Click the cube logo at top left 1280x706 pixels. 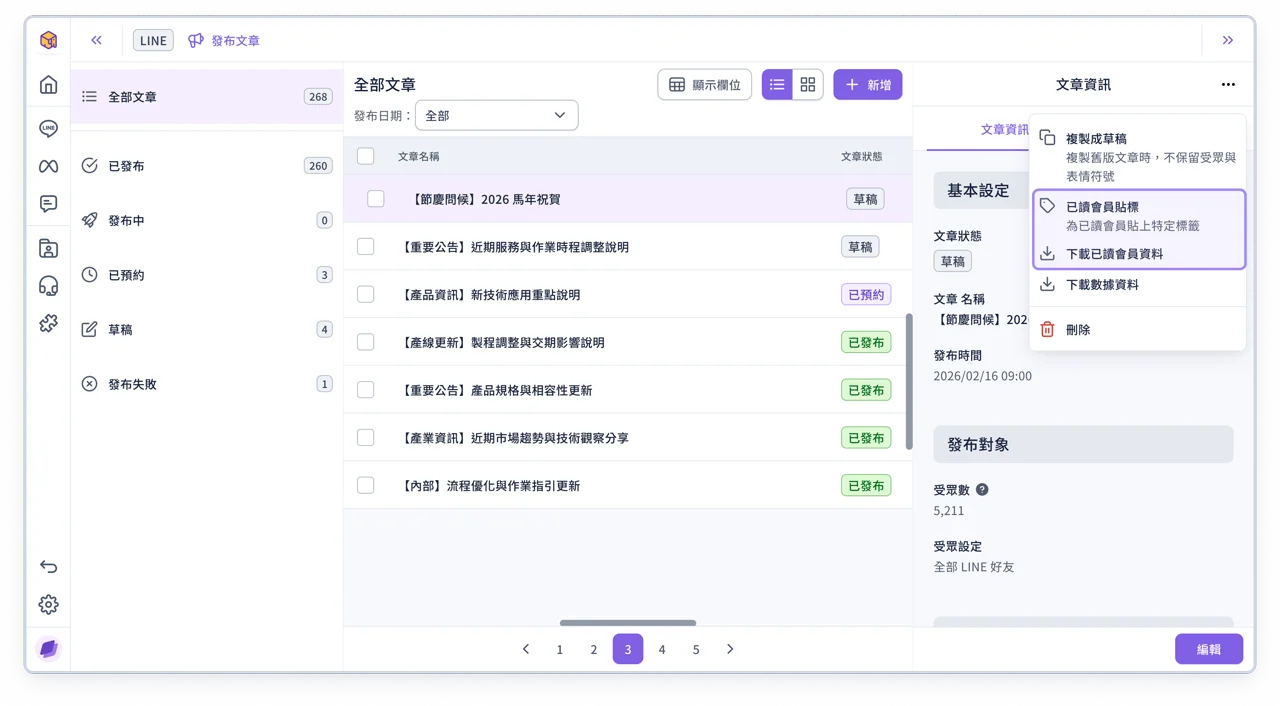[x=48, y=41]
